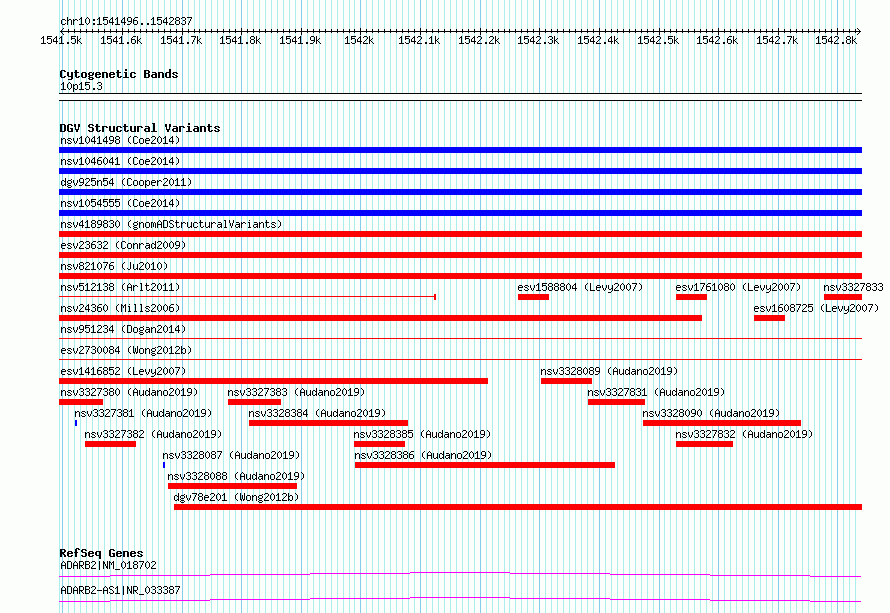This screenshot has height=613, width=890.
Task: Click the thin red line under nsv512138
Action: 247,296
